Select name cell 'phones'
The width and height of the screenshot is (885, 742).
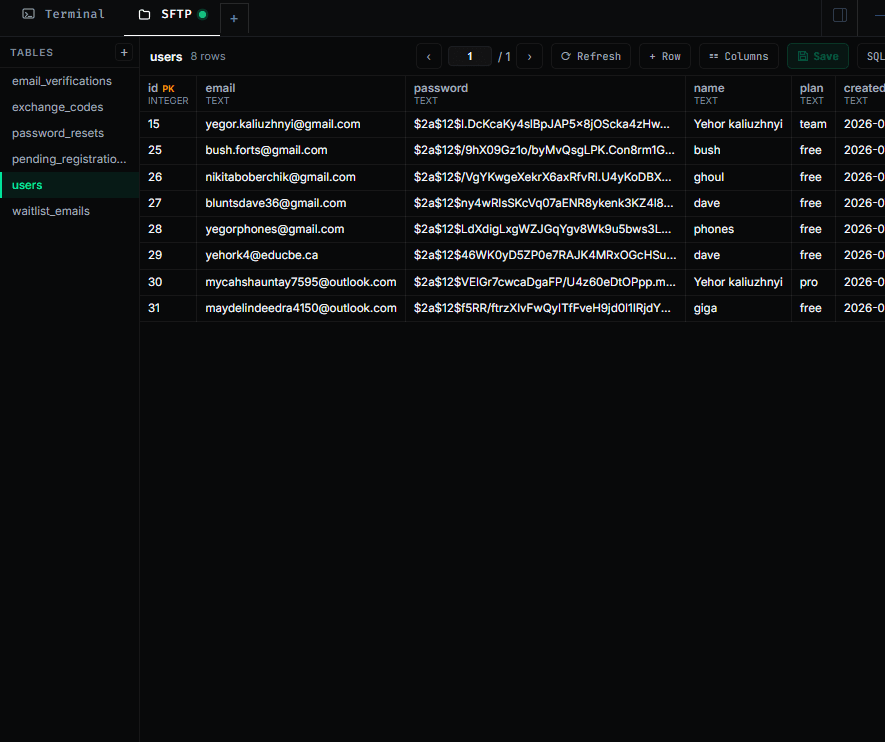pyautogui.click(x=738, y=229)
